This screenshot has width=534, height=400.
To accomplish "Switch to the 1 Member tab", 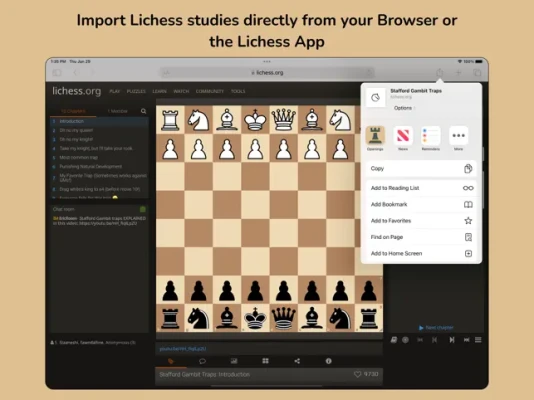I will point(117,111).
